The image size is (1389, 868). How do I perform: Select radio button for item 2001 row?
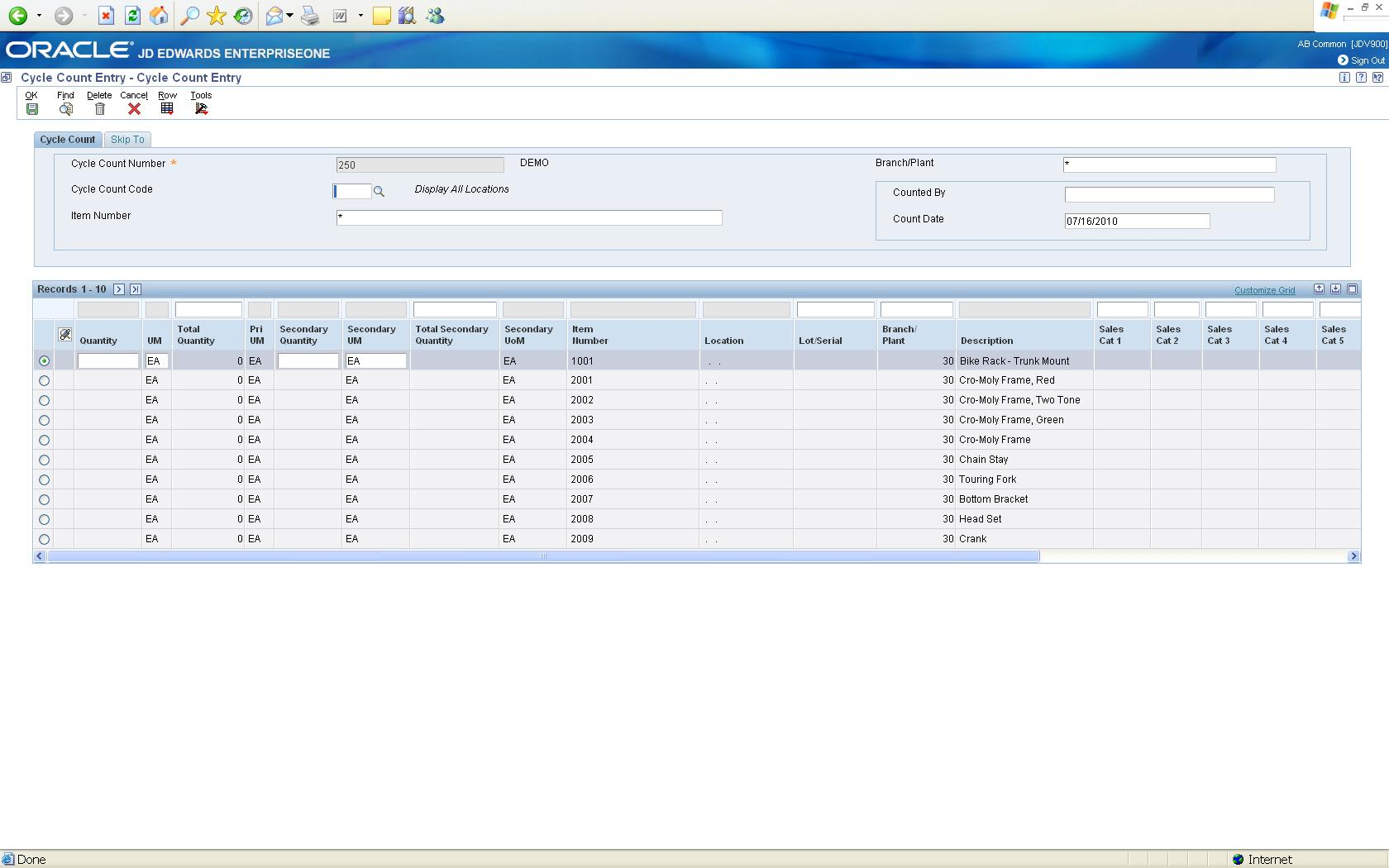45,381
